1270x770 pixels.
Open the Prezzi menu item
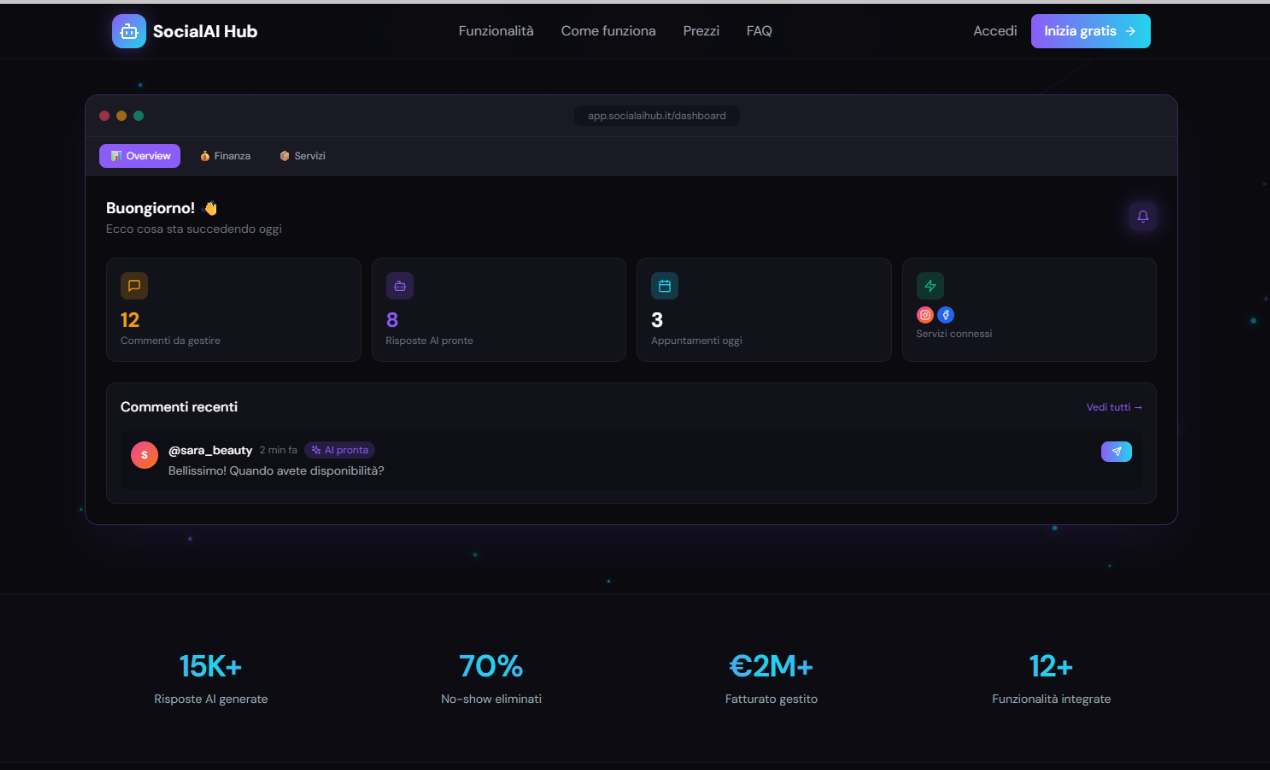701,31
